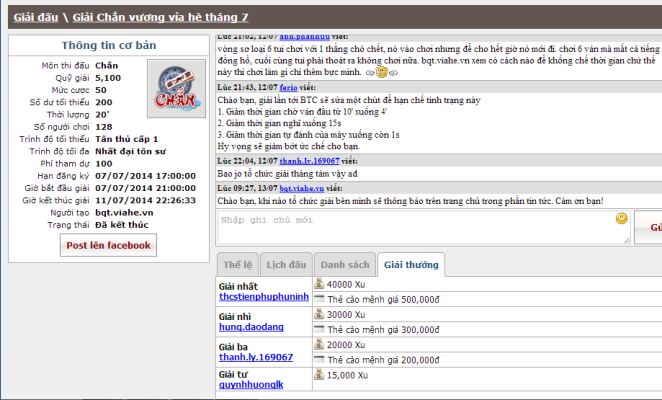Click the money bag icon beside 30000 Xu
Screen dimensions: 662x400
coord(319,314)
